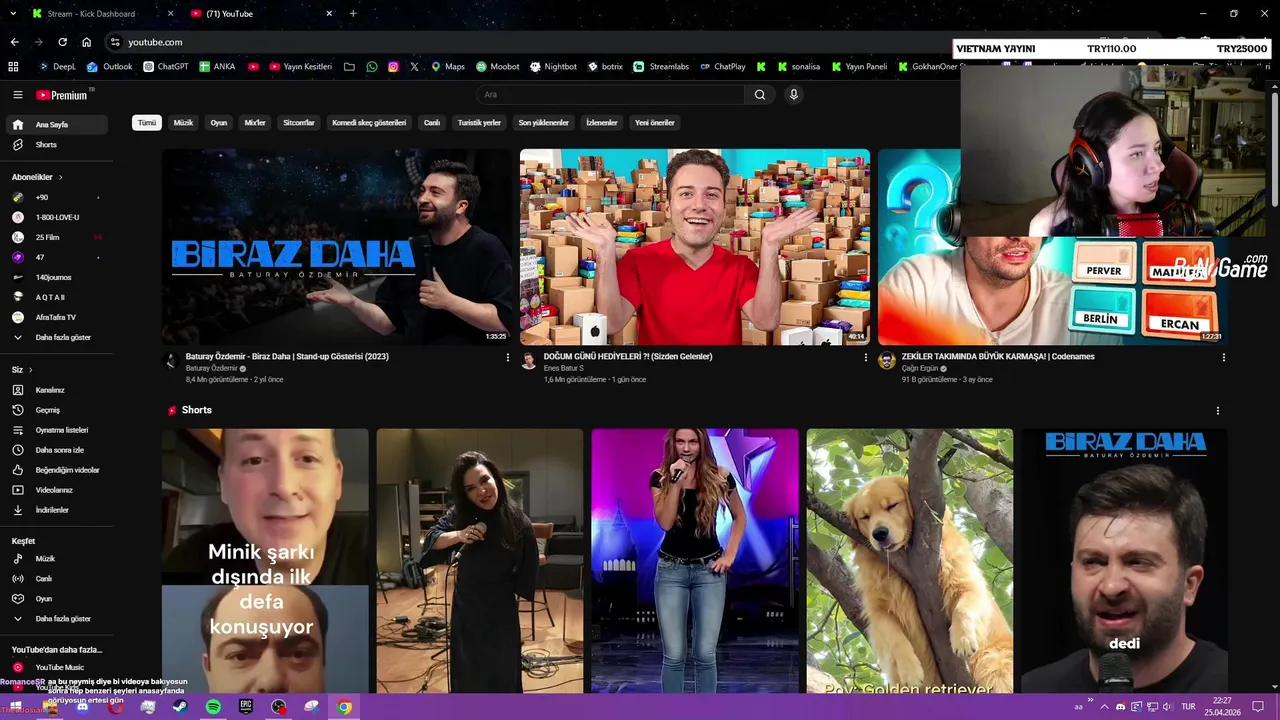
Task: Select the Son yüklenenler chip
Action: tap(544, 123)
